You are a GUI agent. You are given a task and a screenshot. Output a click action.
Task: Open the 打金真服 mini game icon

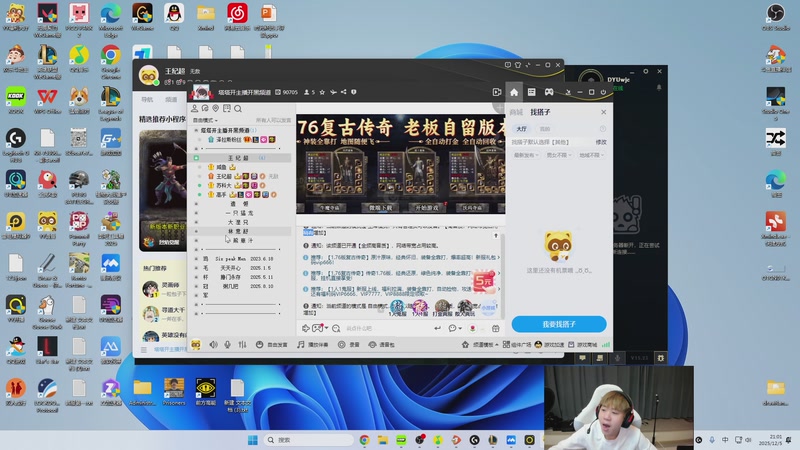pos(442,308)
